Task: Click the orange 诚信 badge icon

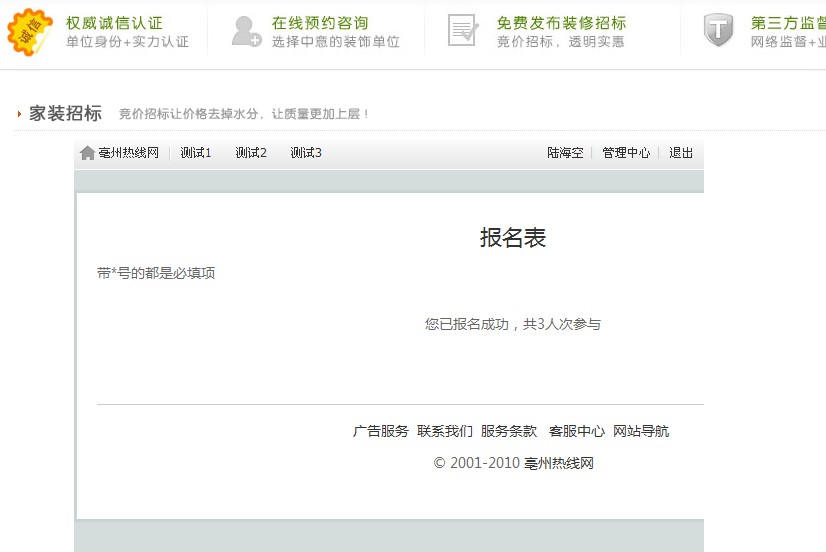Action: click(x=30, y=33)
